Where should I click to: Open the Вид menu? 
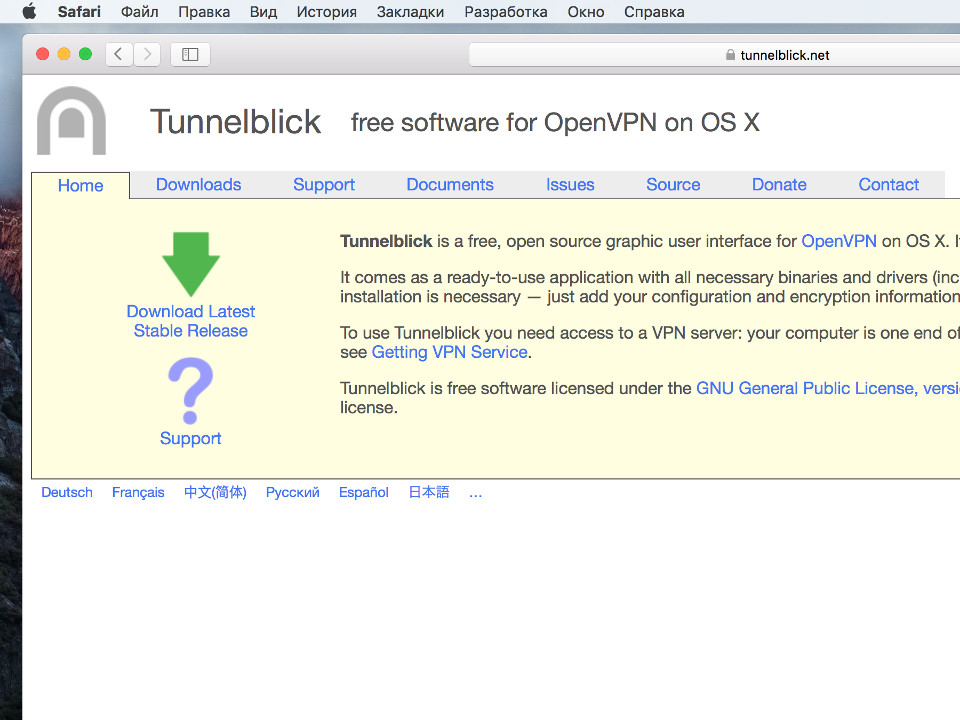click(x=263, y=12)
